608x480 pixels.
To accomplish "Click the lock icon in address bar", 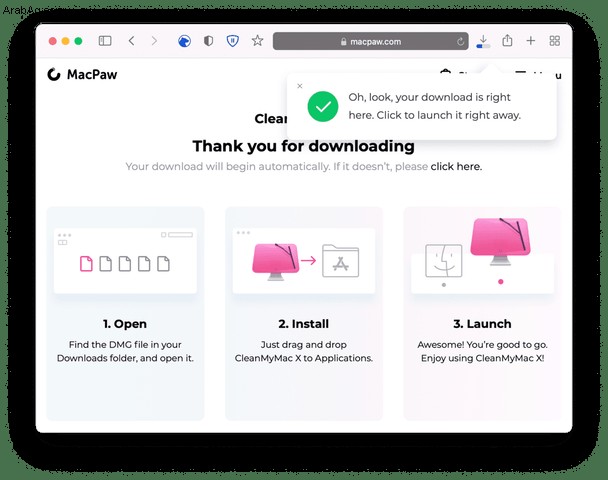I will click(343, 41).
